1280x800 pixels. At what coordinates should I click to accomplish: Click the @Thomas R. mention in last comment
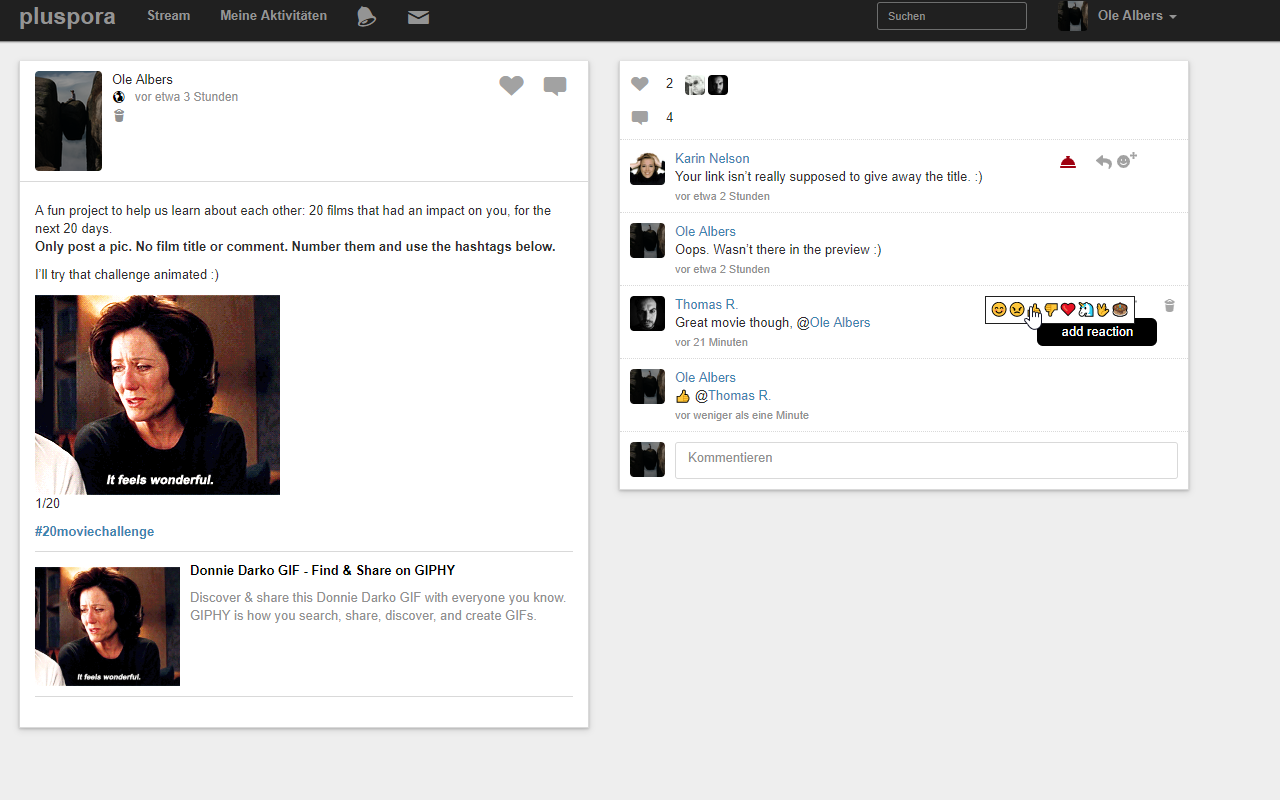733,396
